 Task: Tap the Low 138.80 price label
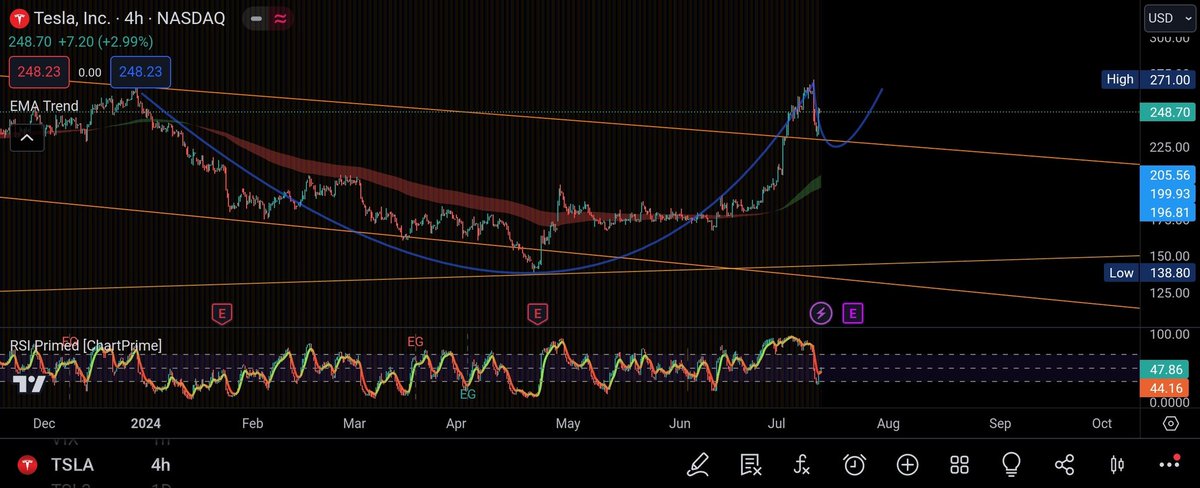pos(1147,272)
